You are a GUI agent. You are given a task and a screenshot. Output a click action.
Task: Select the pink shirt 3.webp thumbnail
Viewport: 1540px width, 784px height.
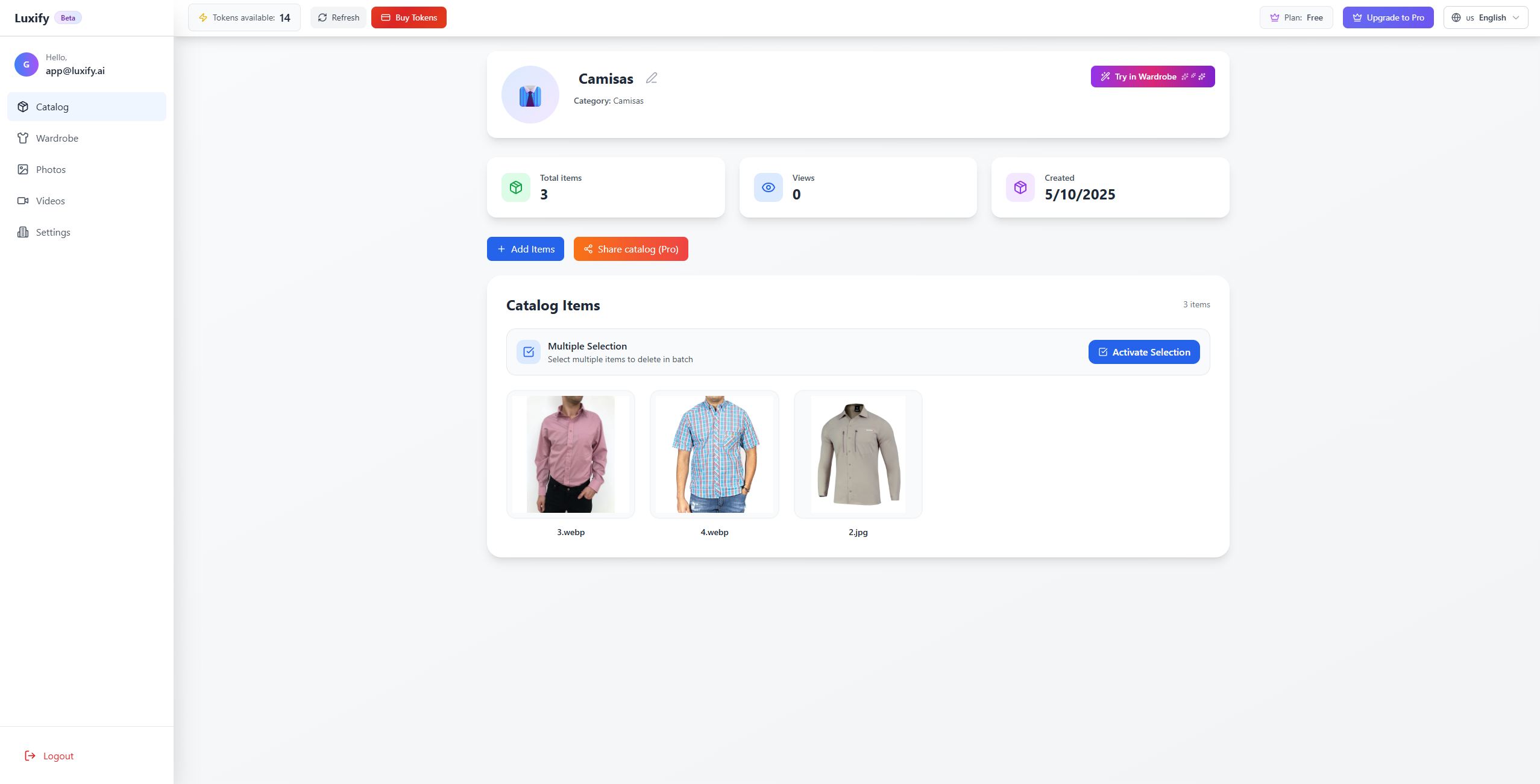(x=570, y=454)
